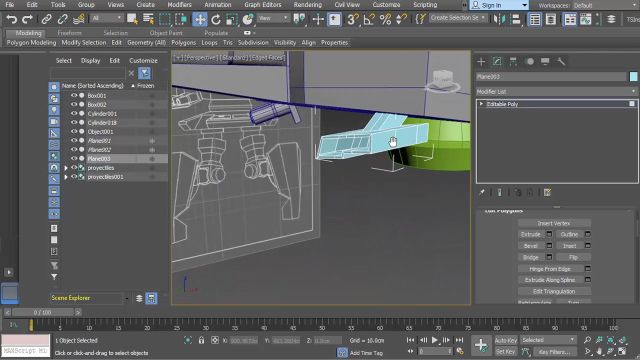The height and width of the screenshot is (360, 640).
Task: Switch to the Object Paint ribbon tab
Action: tap(166, 33)
